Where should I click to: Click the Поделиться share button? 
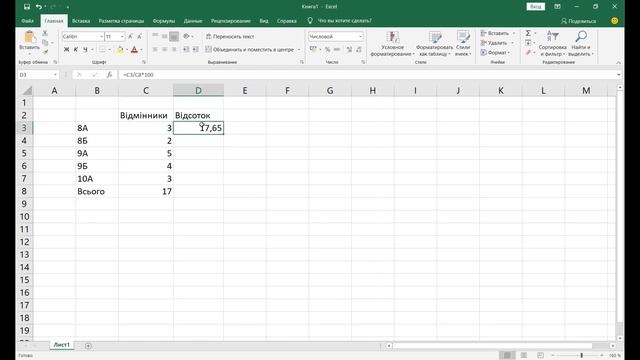579,21
